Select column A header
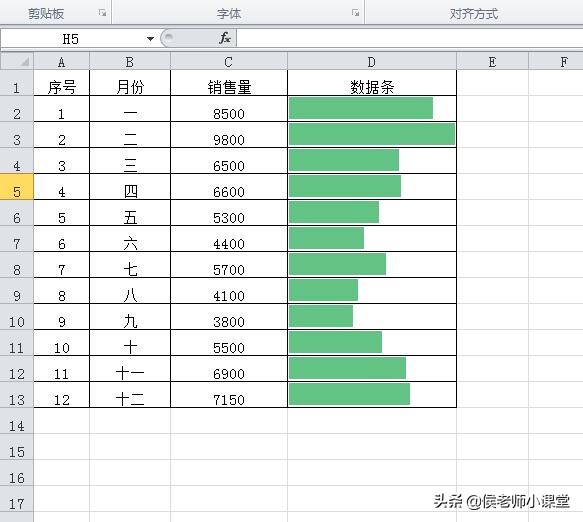Screen dimensions: 583x522 pos(62,62)
